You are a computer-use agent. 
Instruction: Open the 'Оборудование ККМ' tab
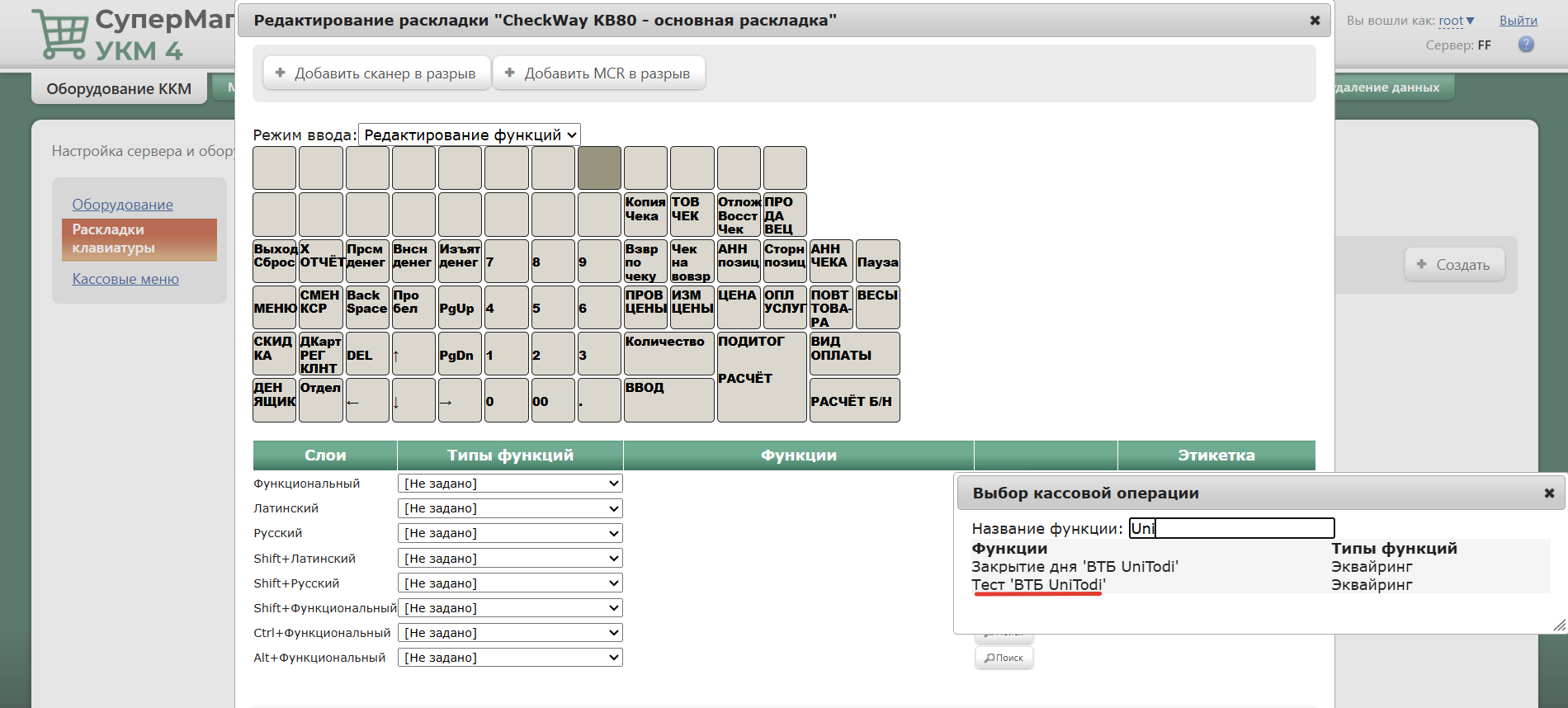(119, 89)
